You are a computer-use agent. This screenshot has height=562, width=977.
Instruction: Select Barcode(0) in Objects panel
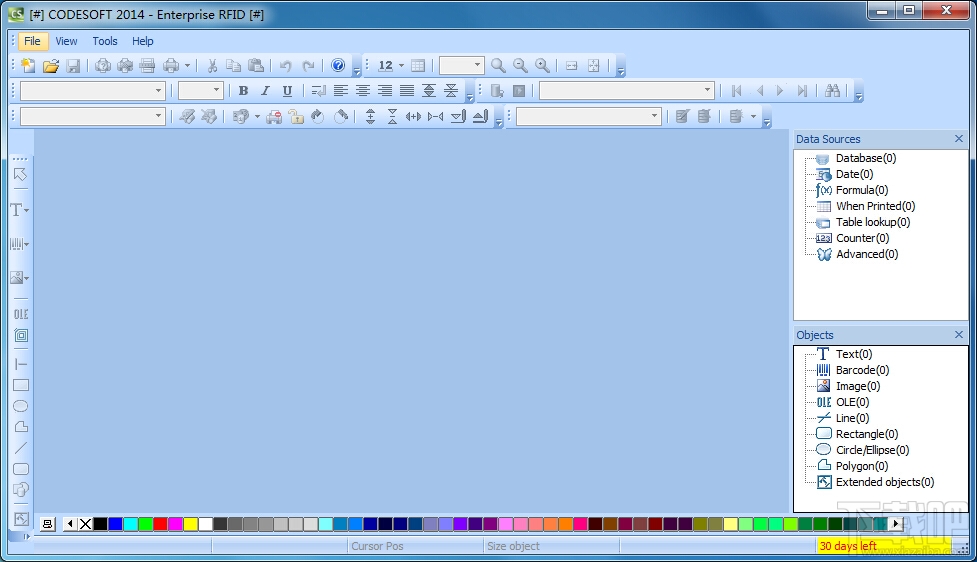click(x=862, y=370)
